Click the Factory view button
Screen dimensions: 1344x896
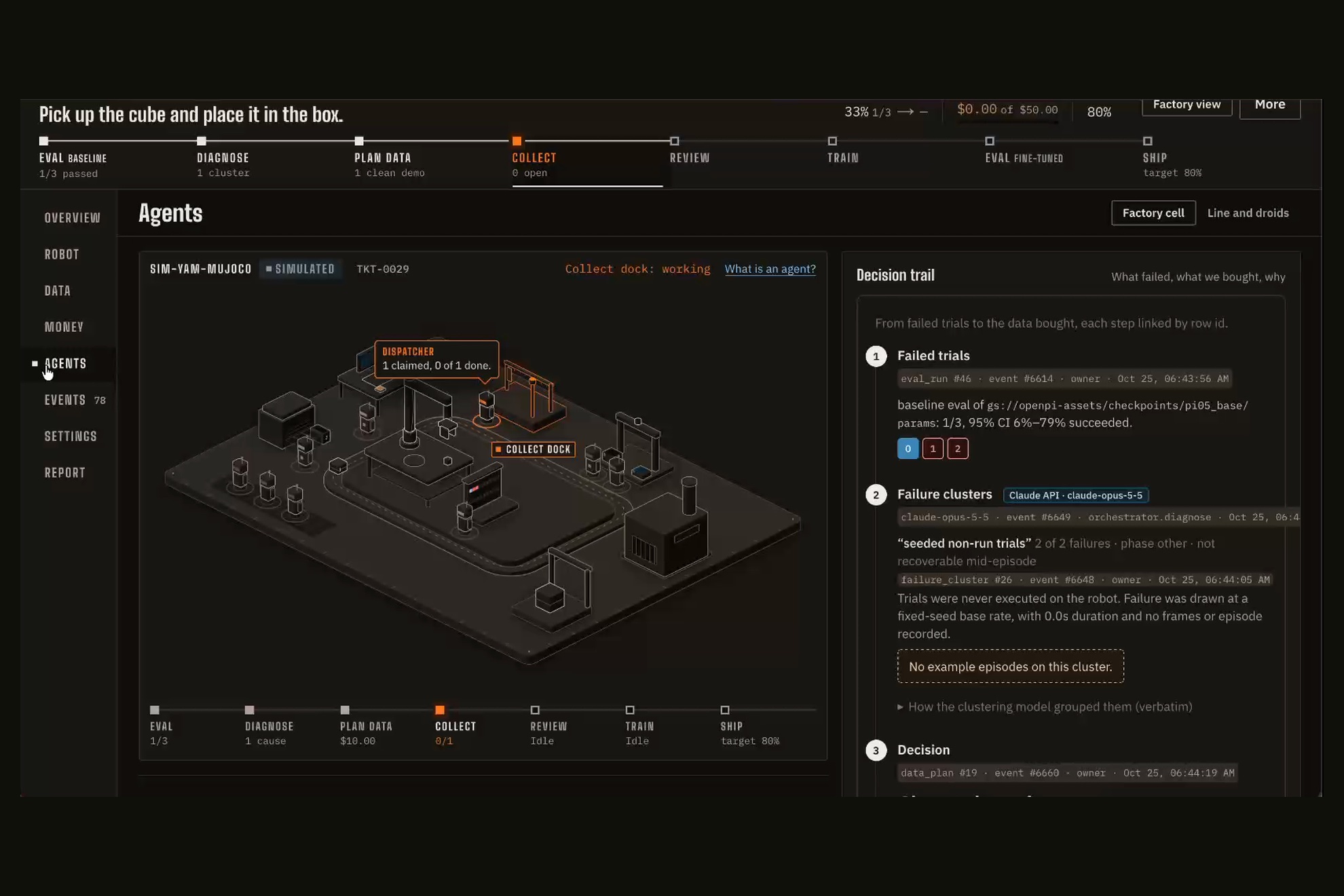[1187, 105]
